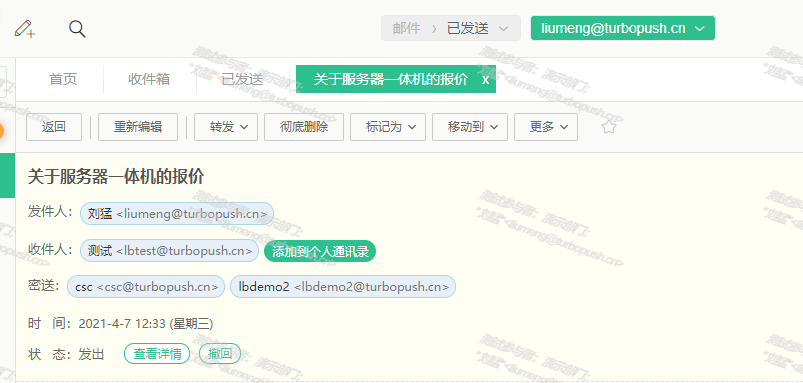This screenshot has width=803, height=383.
Task: Open the 更多 dropdown menu
Action: point(546,127)
